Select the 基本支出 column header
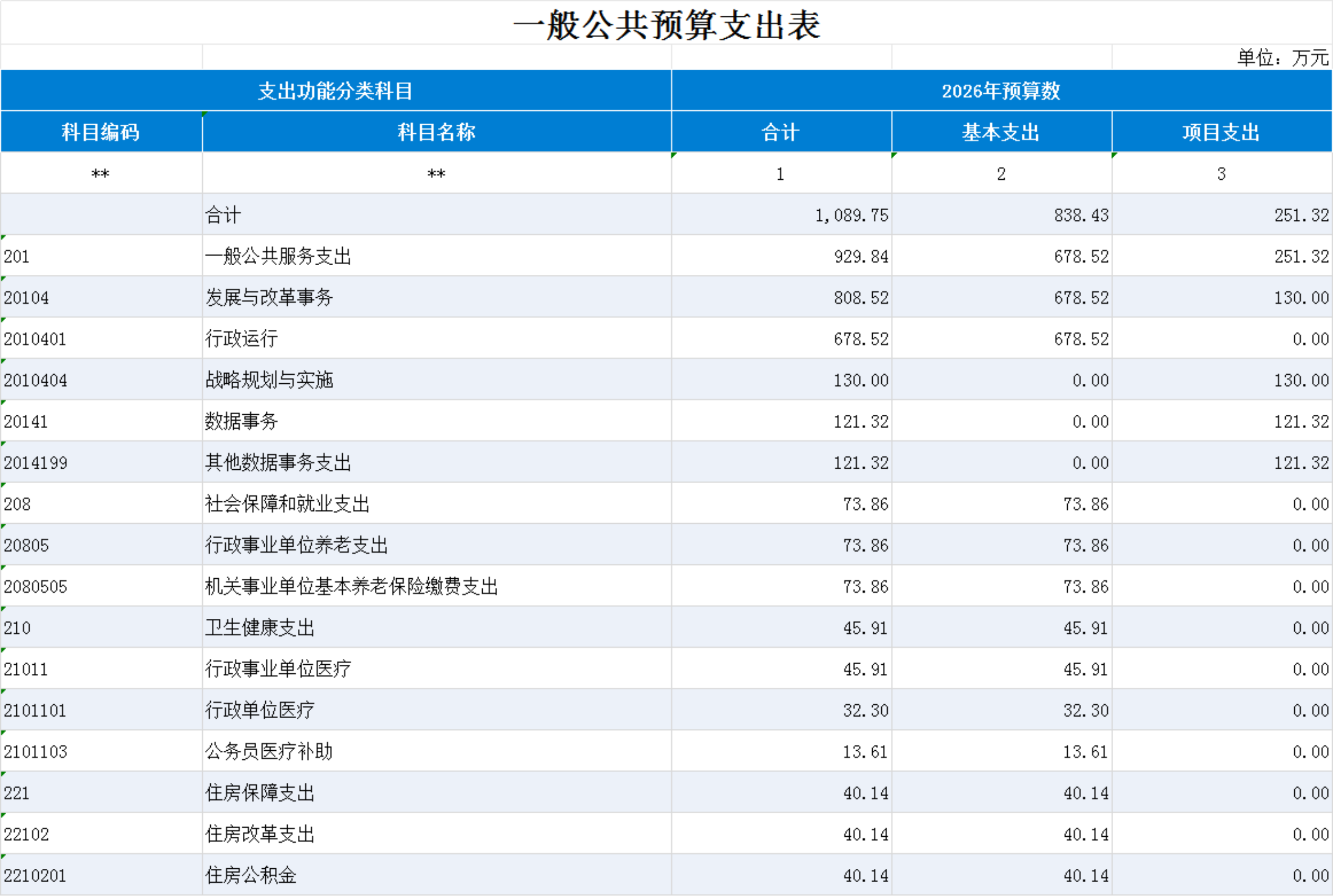Screen dimensions: 1333x896 tap(1000, 132)
